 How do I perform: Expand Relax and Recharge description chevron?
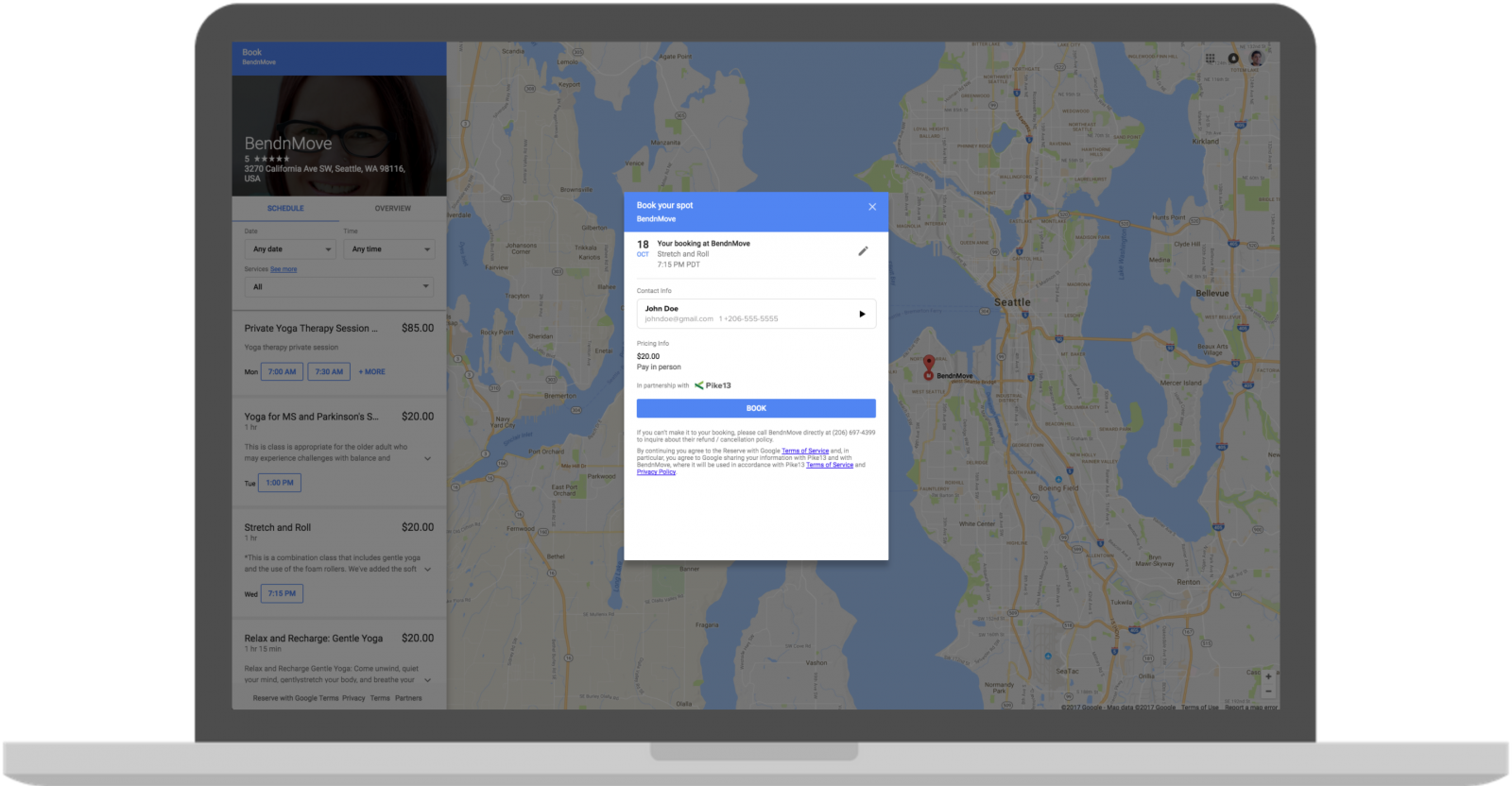(427, 680)
